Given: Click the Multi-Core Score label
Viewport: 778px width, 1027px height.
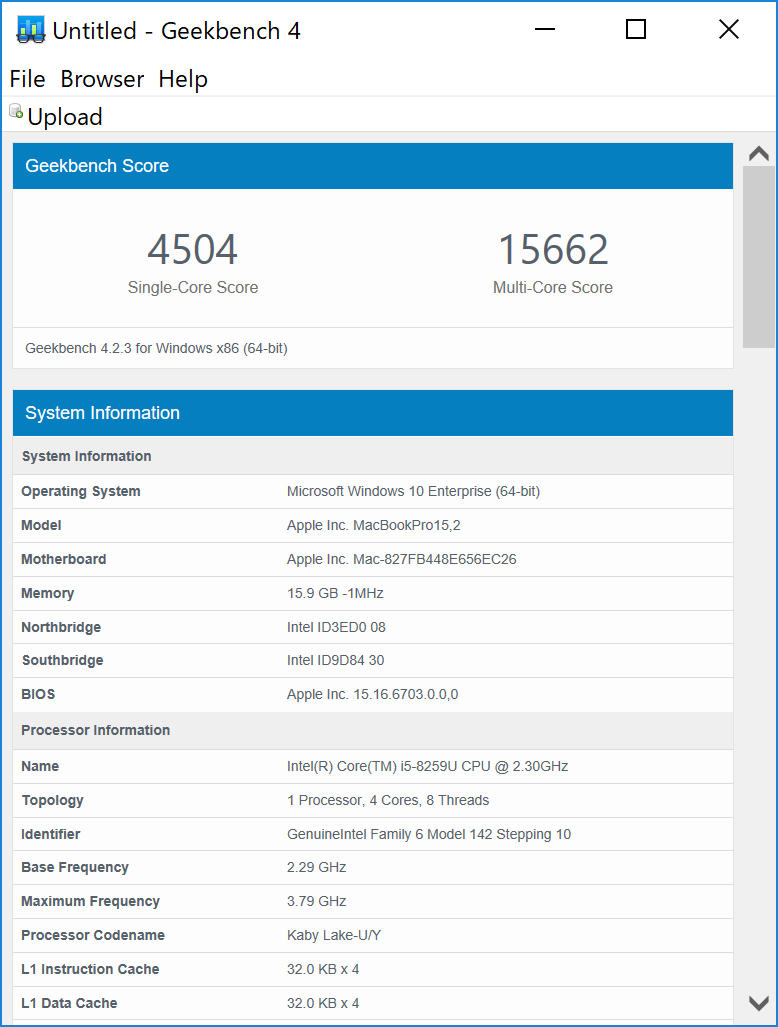Looking at the screenshot, I should coord(553,288).
